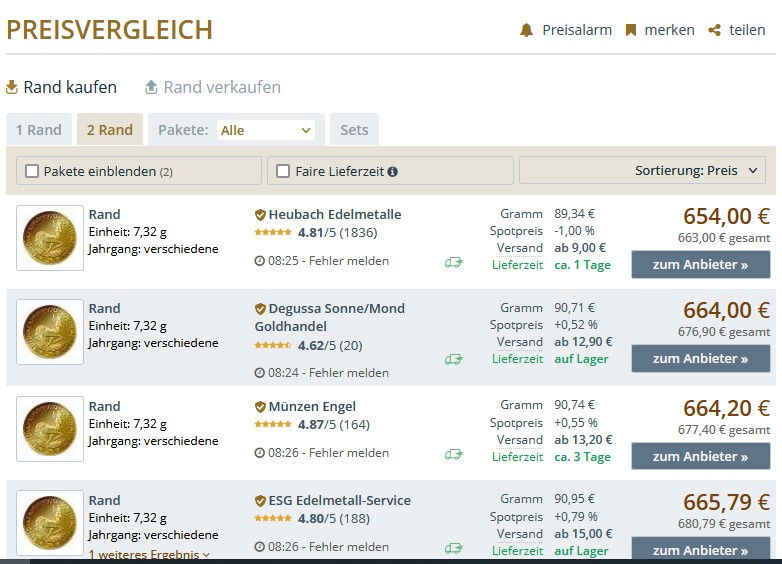The width and height of the screenshot is (782, 564).
Task: Click the Rand verkaufen upload icon
Action: 152,87
